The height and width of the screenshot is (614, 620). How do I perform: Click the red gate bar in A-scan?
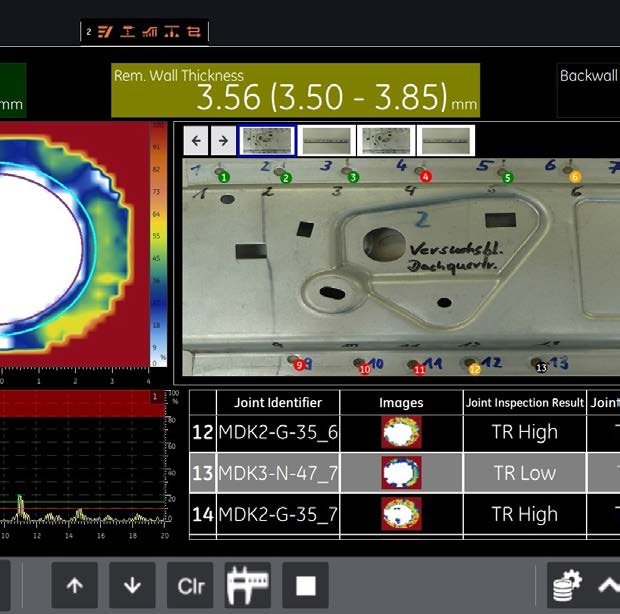tap(82, 404)
